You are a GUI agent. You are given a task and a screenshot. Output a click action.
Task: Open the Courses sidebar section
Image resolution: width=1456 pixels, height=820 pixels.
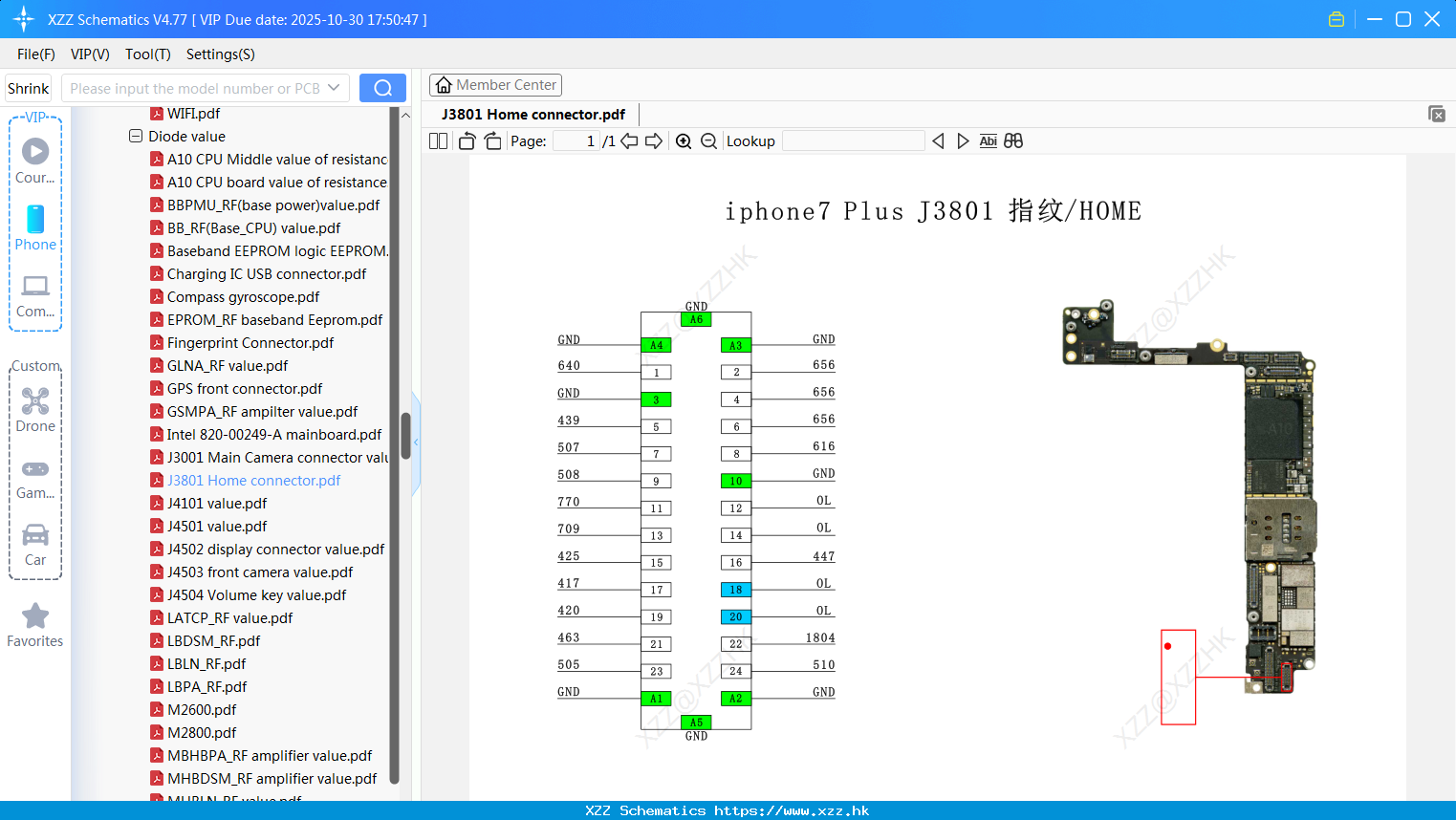(35, 161)
